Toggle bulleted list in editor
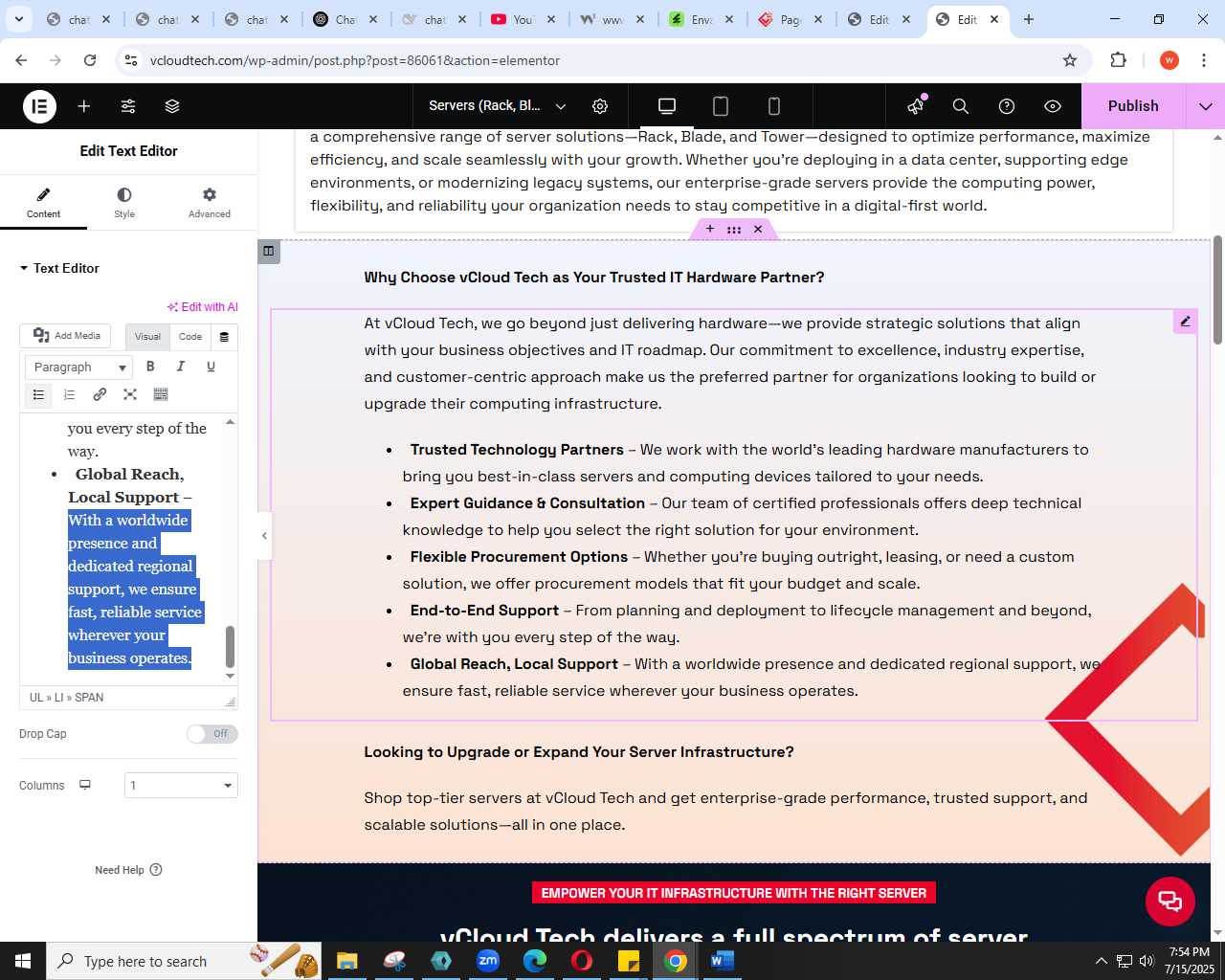The image size is (1225, 980). pos(38,394)
